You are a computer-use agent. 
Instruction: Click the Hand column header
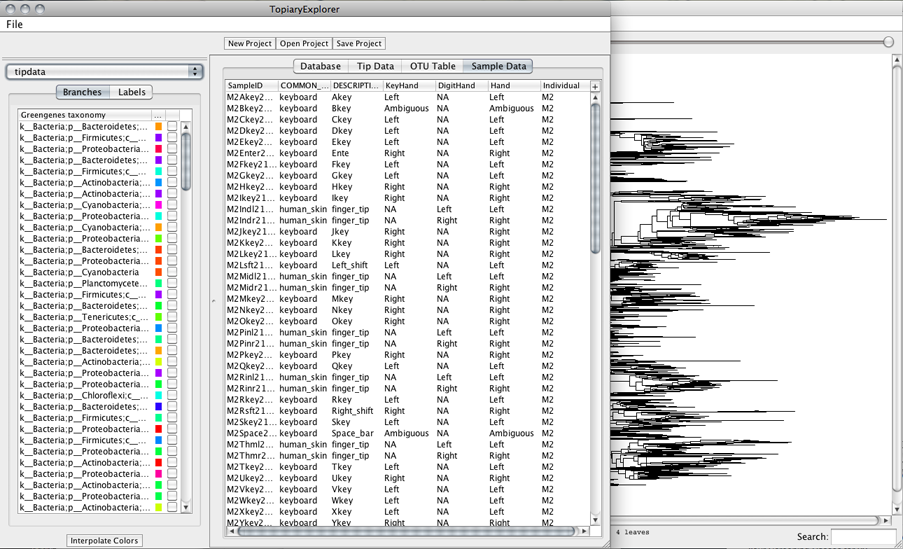coord(514,85)
